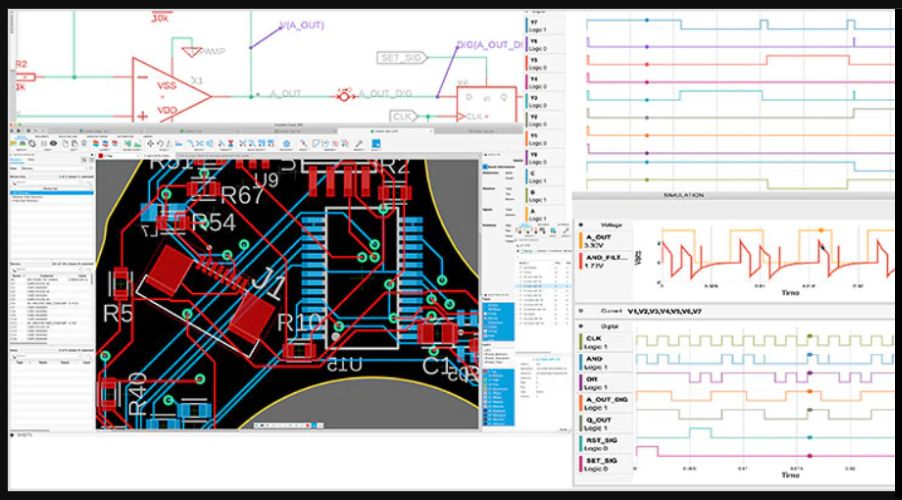Select the SET_SIG Logic 0 signal label
Image resolution: width=902 pixels, height=500 pixels.
tap(601, 464)
